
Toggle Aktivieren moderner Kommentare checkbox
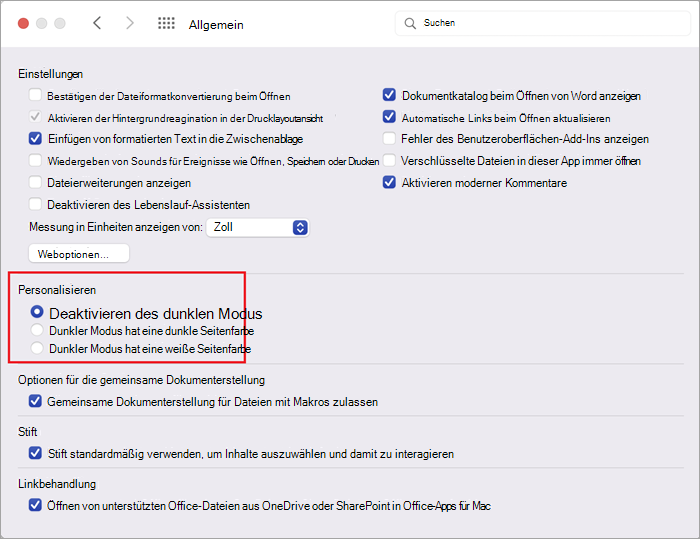click(x=389, y=182)
